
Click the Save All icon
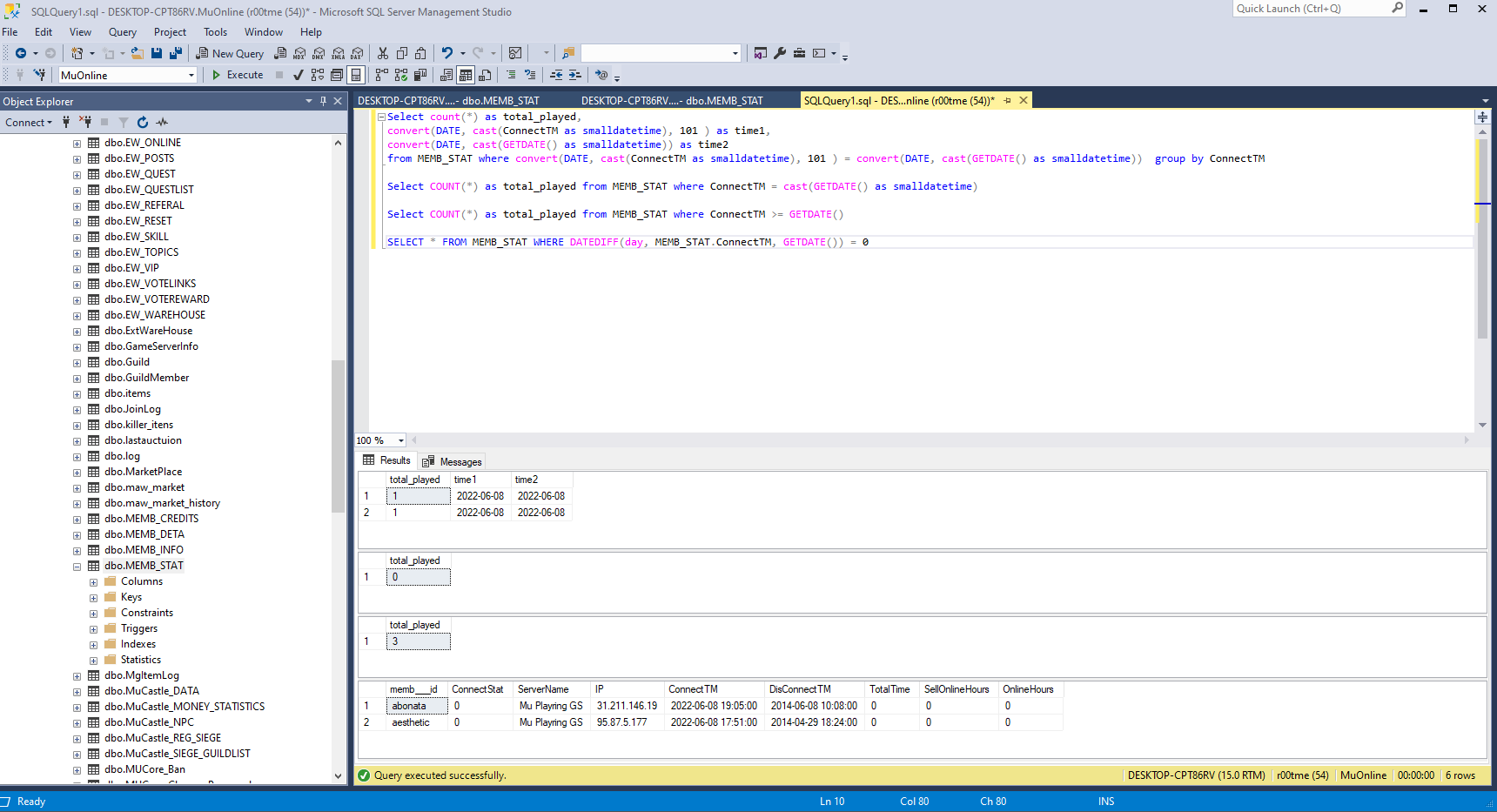[176, 53]
